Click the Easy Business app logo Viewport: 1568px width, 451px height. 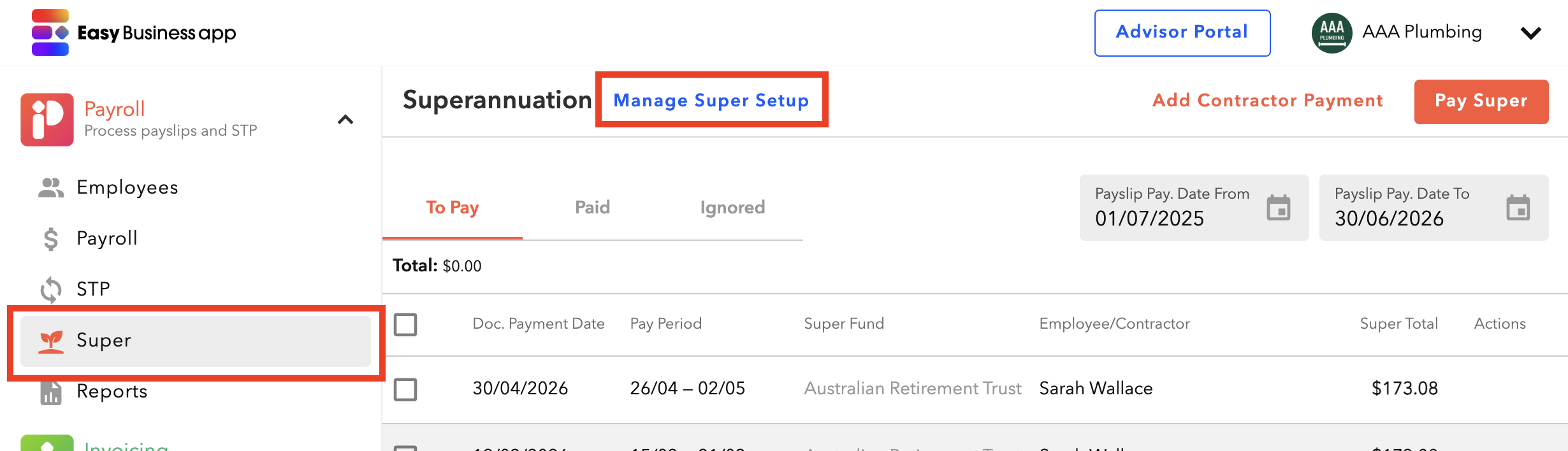point(134,32)
